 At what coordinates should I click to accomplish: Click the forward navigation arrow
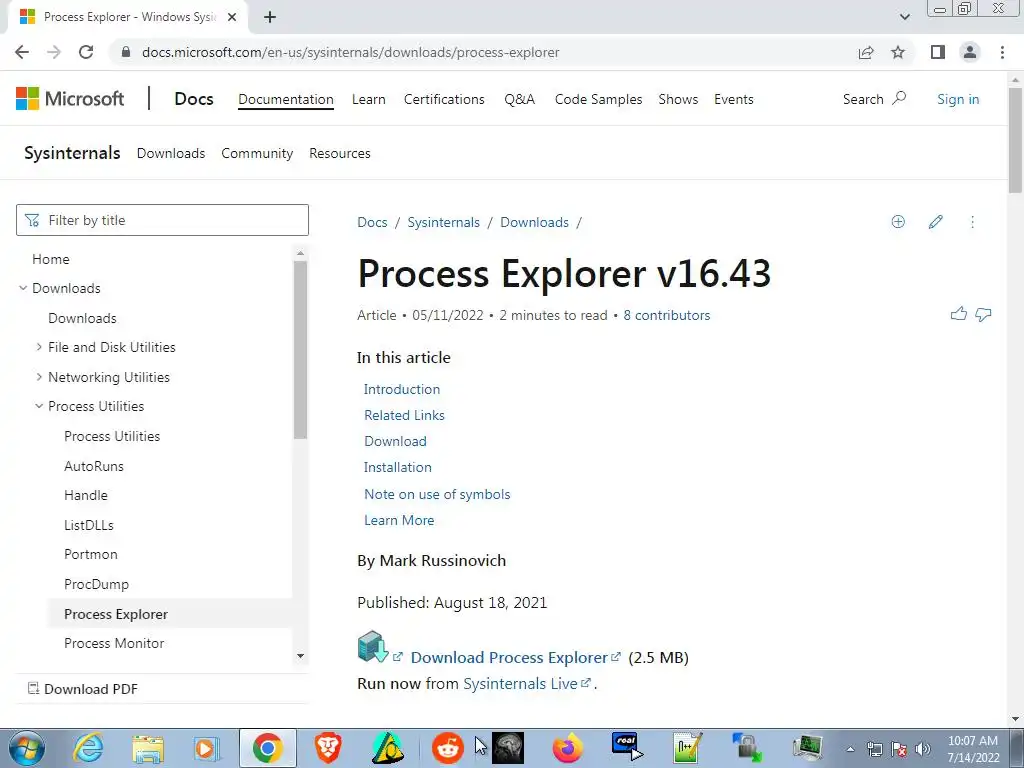click(54, 52)
